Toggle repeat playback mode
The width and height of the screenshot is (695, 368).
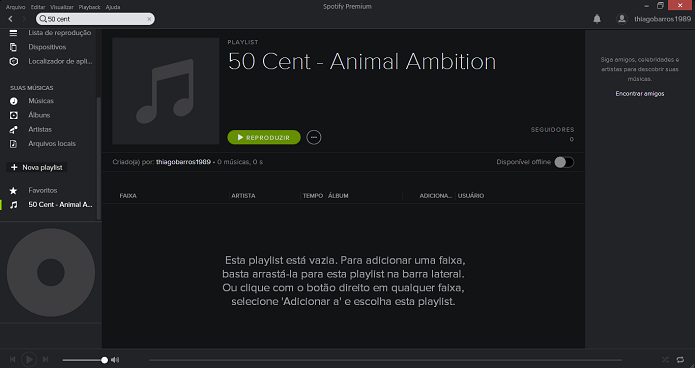pos(680,360)
